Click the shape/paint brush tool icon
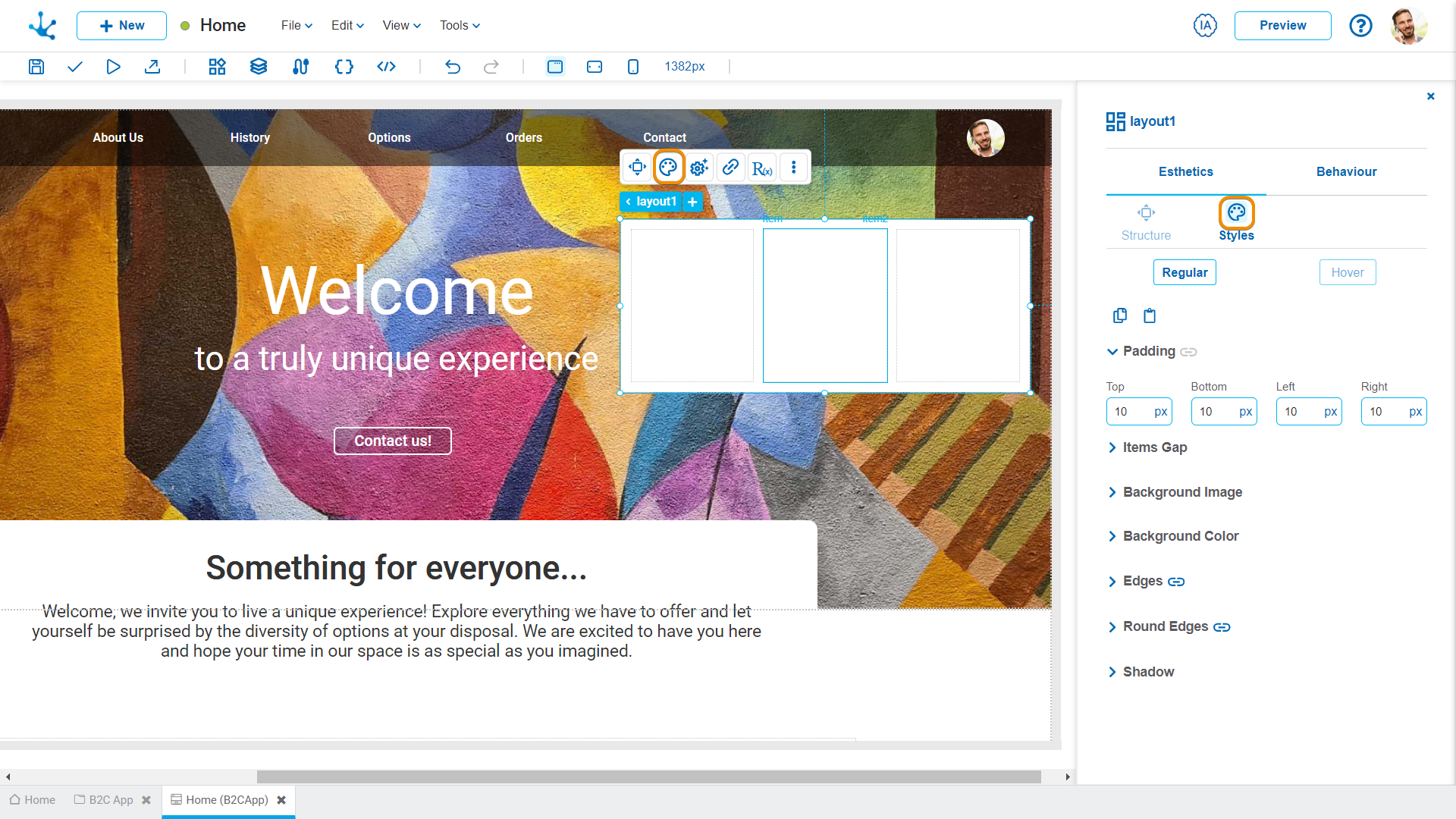 pos(668,167)
